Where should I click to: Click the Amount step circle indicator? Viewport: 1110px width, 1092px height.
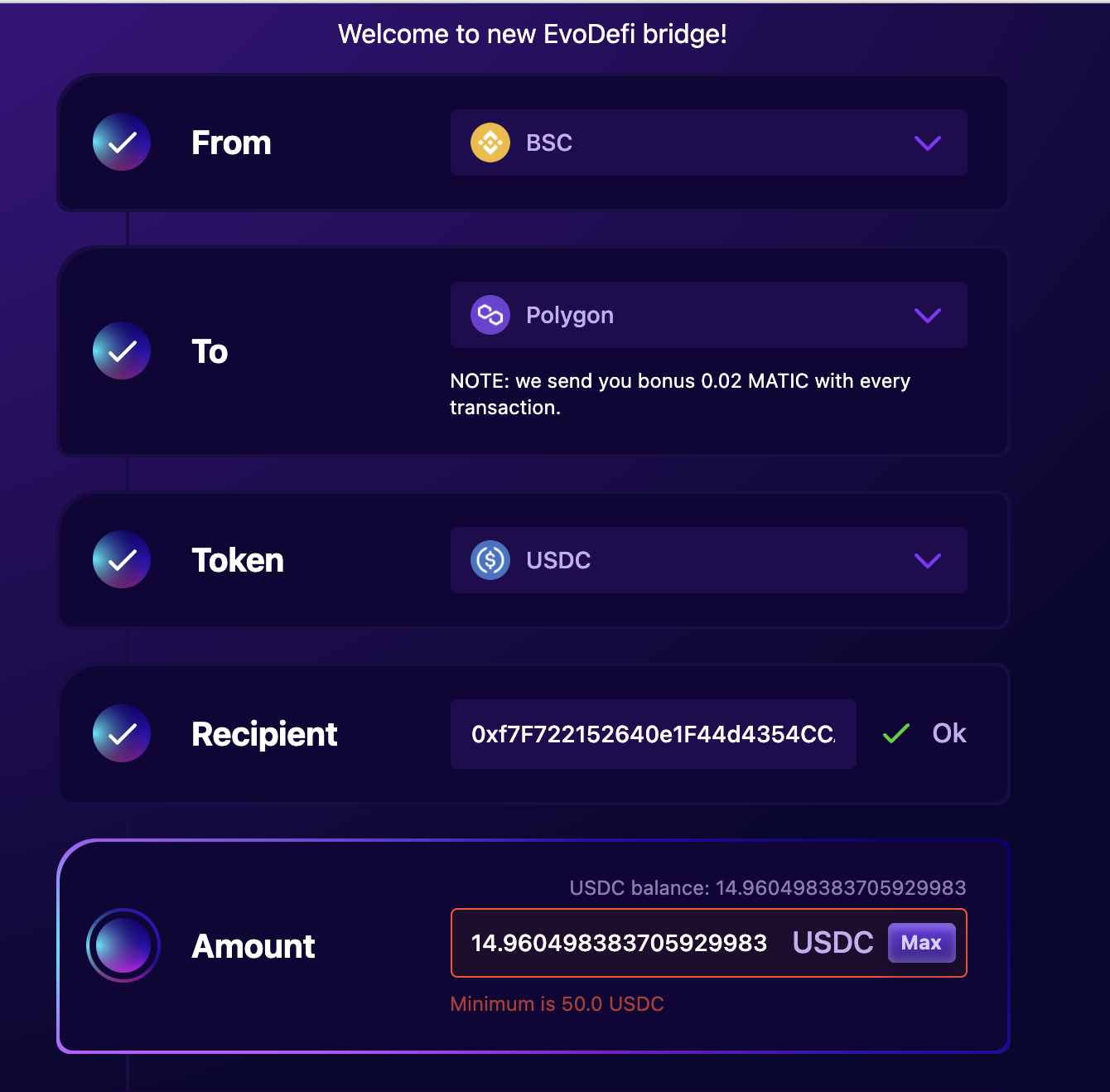coord(123,945)
